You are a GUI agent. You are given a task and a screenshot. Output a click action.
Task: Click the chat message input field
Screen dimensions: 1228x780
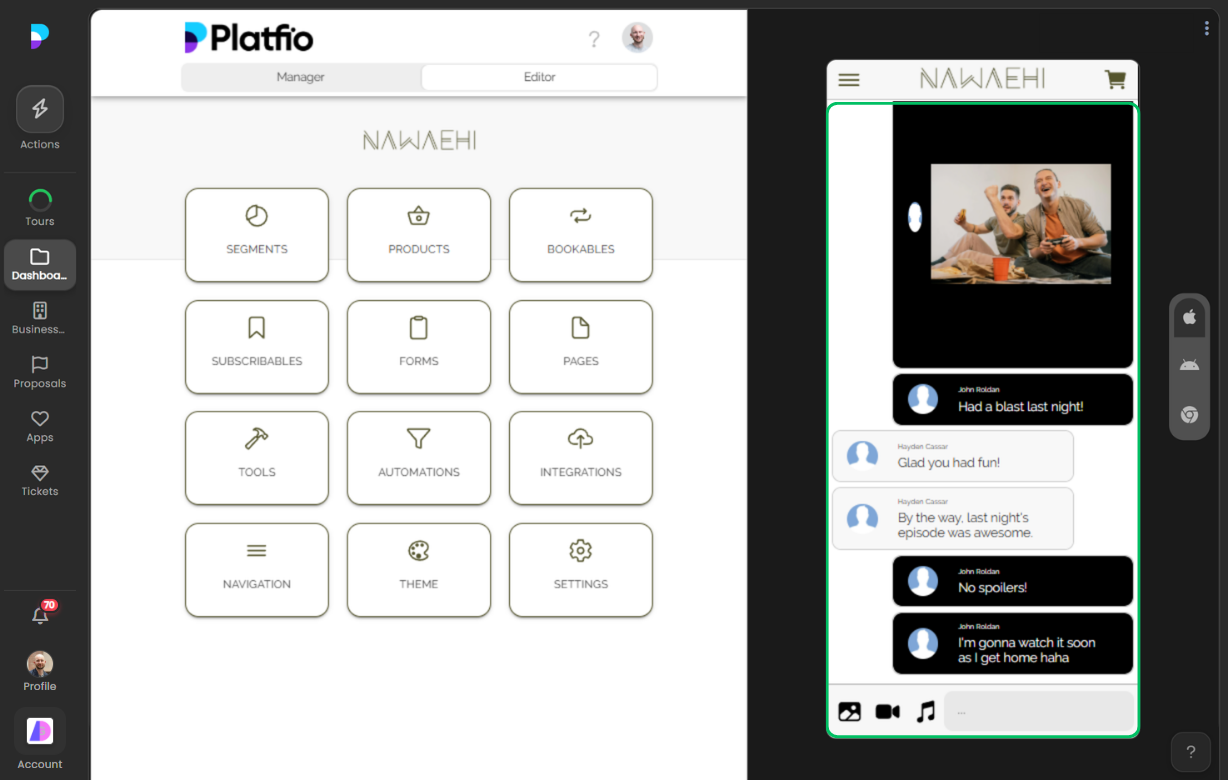(1040, 711)
